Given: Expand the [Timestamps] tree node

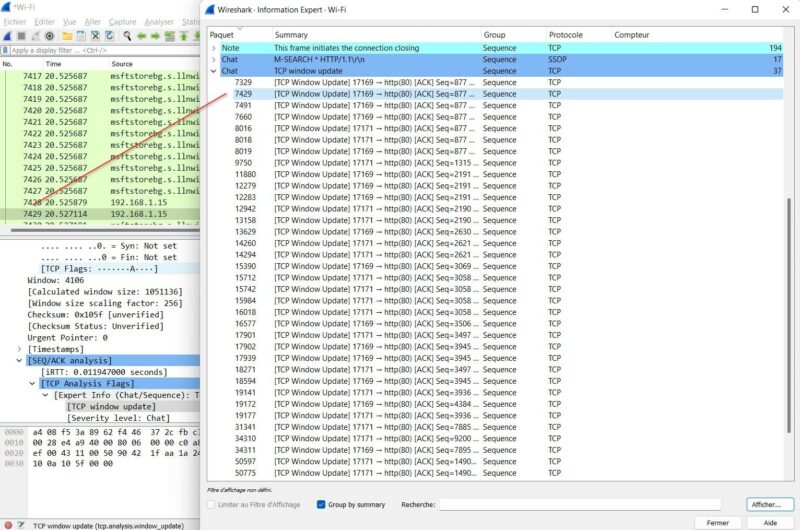Looking at the screenshot, I should pyautogui.click(x=19, y=349).
